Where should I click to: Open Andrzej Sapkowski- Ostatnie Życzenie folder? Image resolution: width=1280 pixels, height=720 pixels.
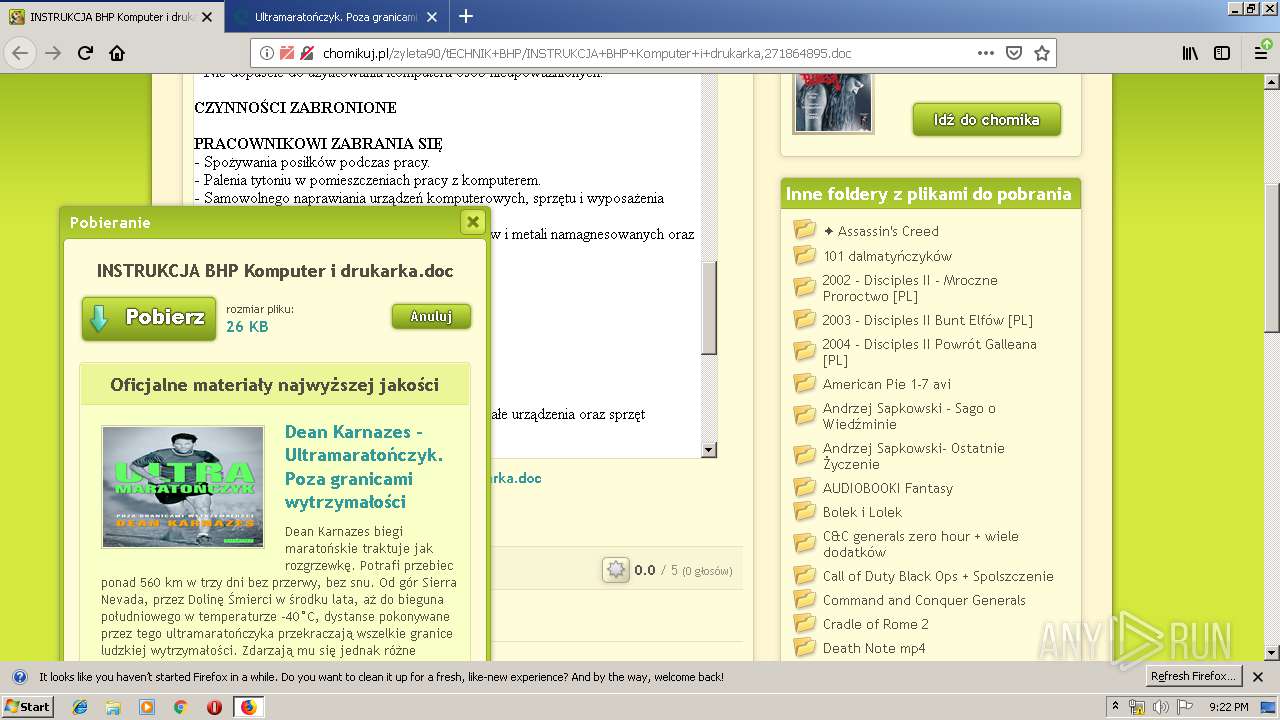913,456
